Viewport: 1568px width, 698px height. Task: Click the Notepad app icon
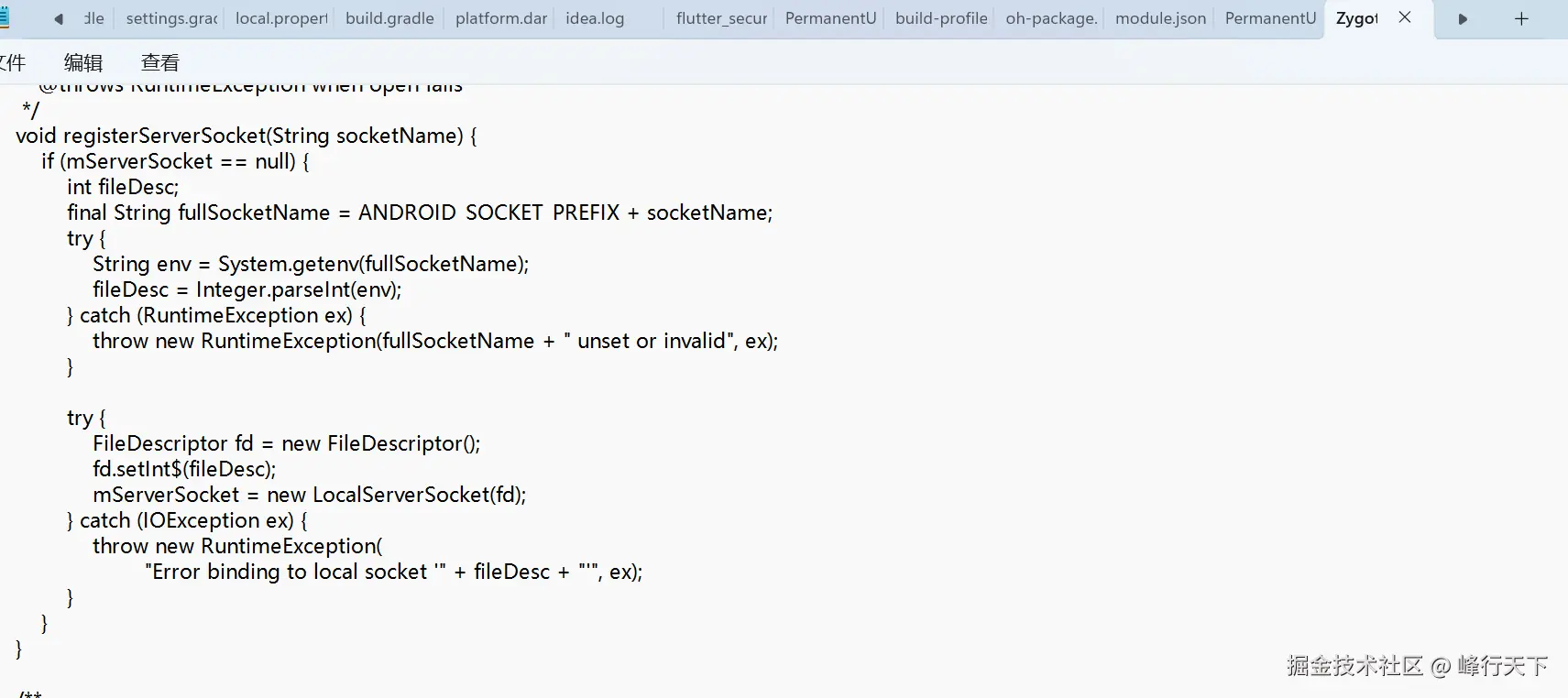[x=4, y=17]
